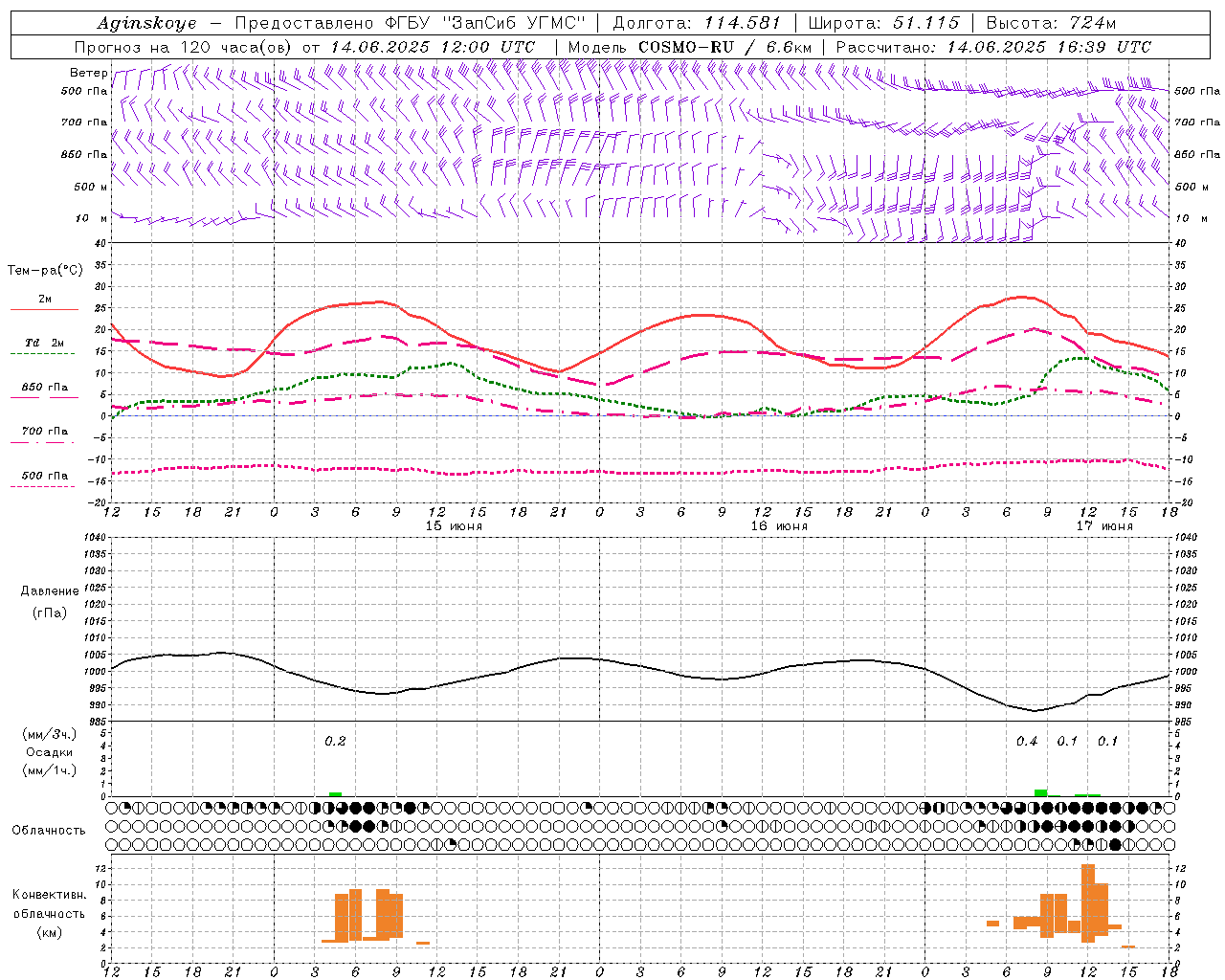This screenshot has width=1225, height=980.
Task: Click the (мм/1ч.) unit label
Action: (x=50, y=770)
